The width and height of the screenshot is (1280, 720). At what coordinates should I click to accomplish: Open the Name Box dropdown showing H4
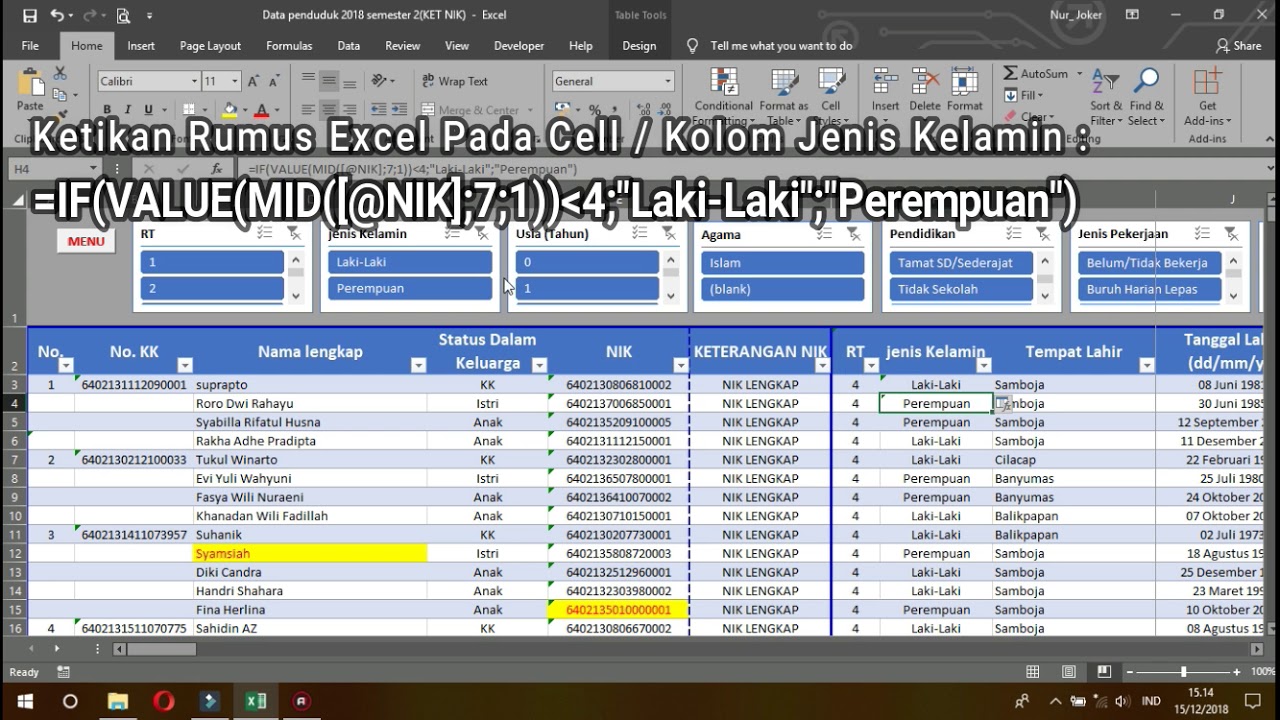coord(94,169)
